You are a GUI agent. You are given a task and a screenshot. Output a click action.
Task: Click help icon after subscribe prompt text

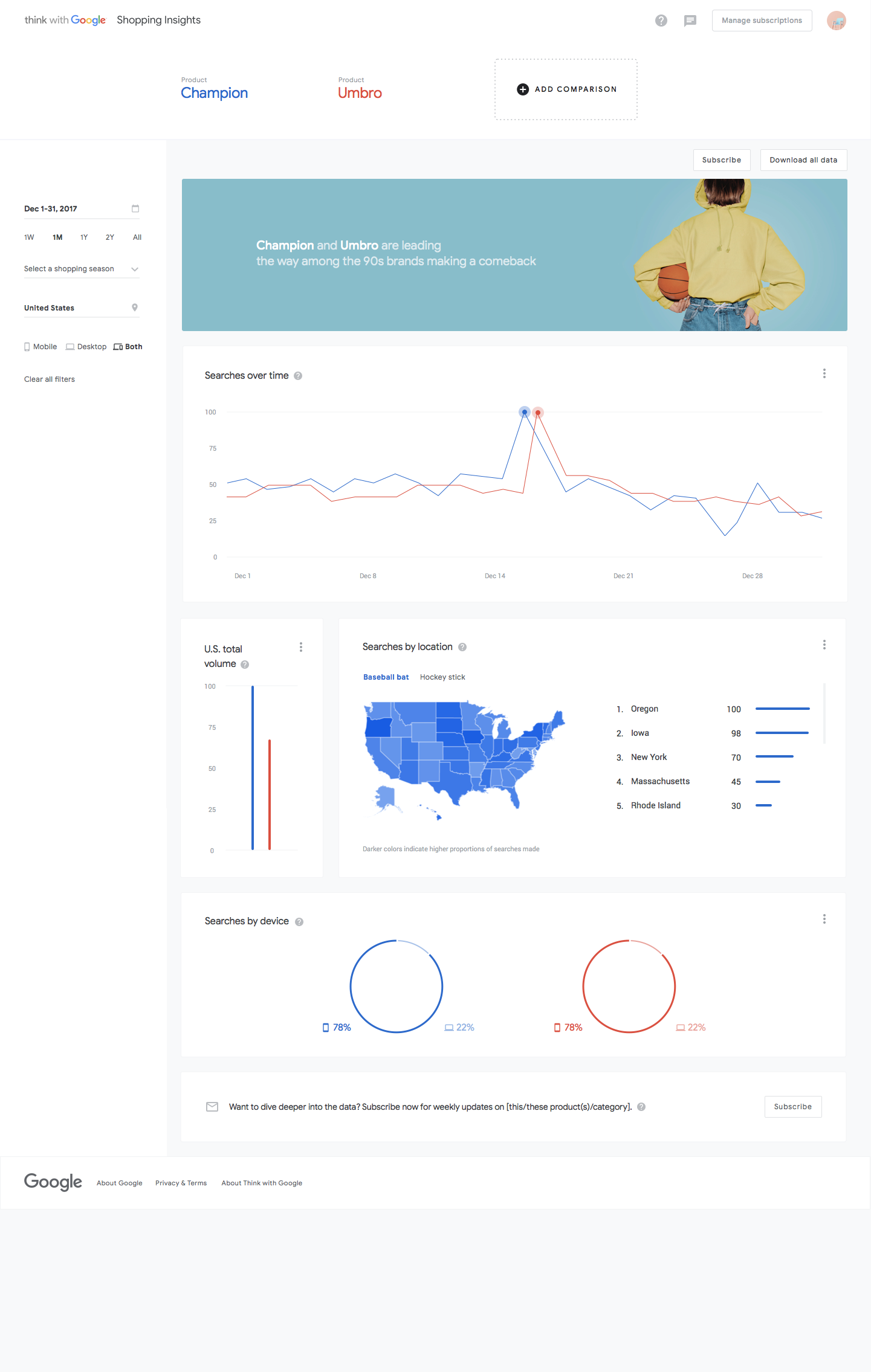point(641,1107)
